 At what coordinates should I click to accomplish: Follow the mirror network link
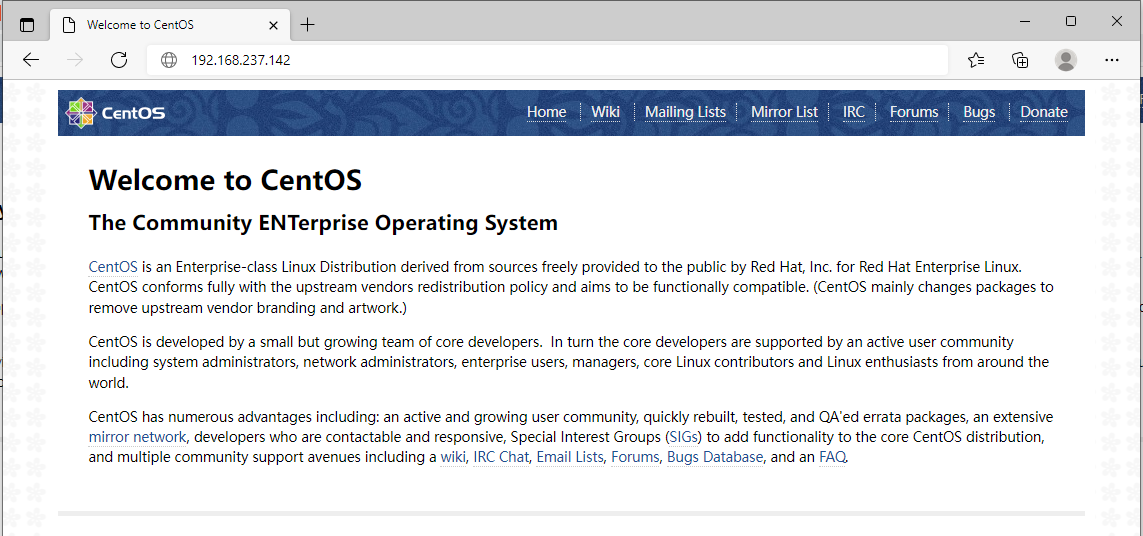[x=138, y=438]
